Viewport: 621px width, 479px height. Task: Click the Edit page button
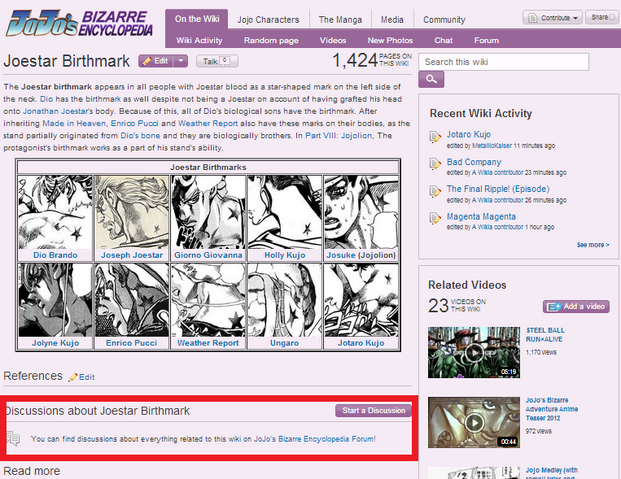[x=156, y=61]
